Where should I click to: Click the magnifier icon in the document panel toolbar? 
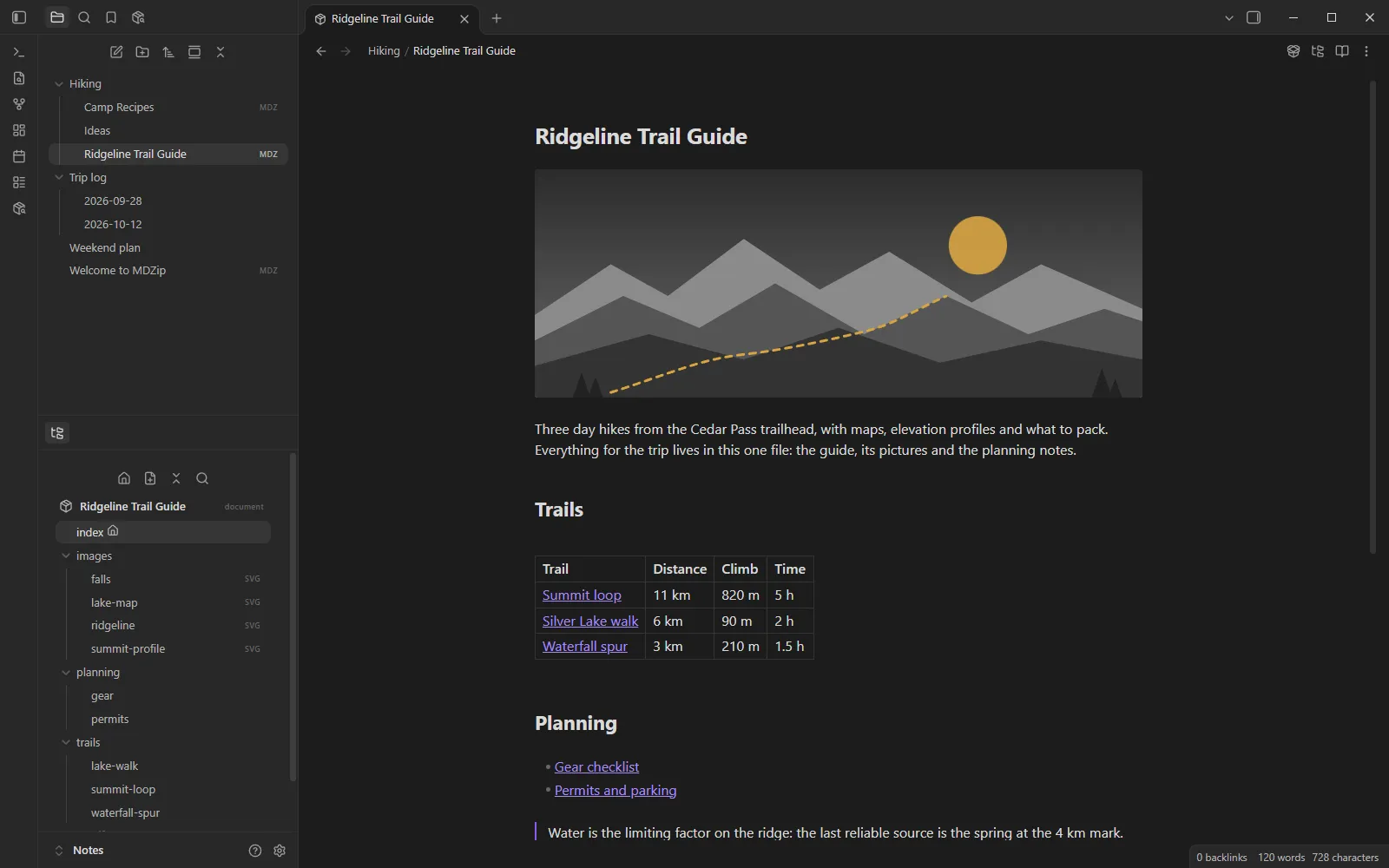[x=202, y=478]
